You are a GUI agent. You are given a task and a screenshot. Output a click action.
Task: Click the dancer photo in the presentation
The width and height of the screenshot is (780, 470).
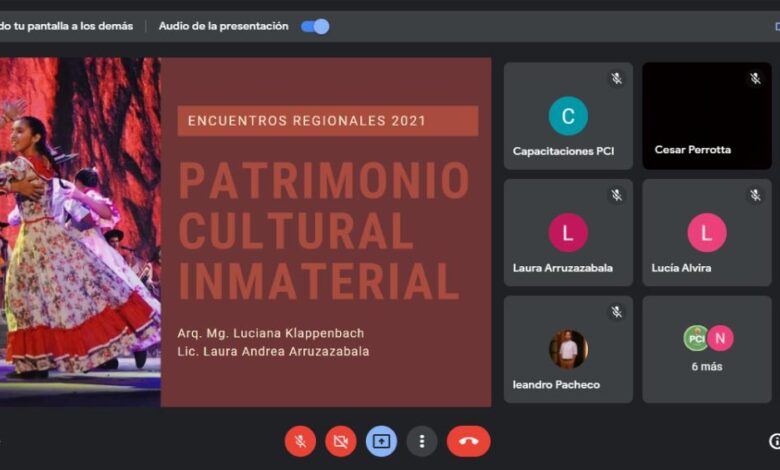pyautogui.click(x=80, y=232)
